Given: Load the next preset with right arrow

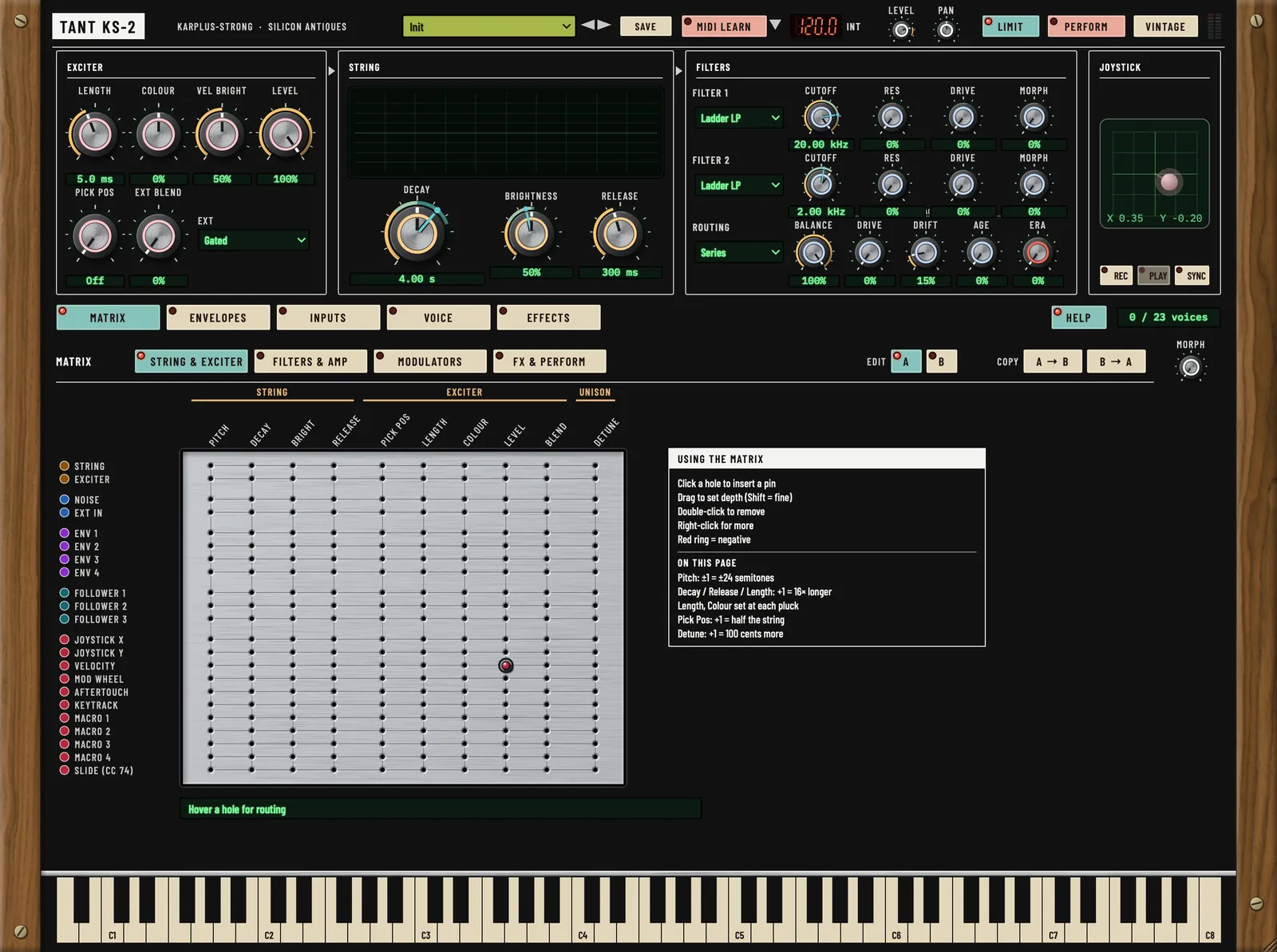Looking at the screenshot, I should (604, 26).
